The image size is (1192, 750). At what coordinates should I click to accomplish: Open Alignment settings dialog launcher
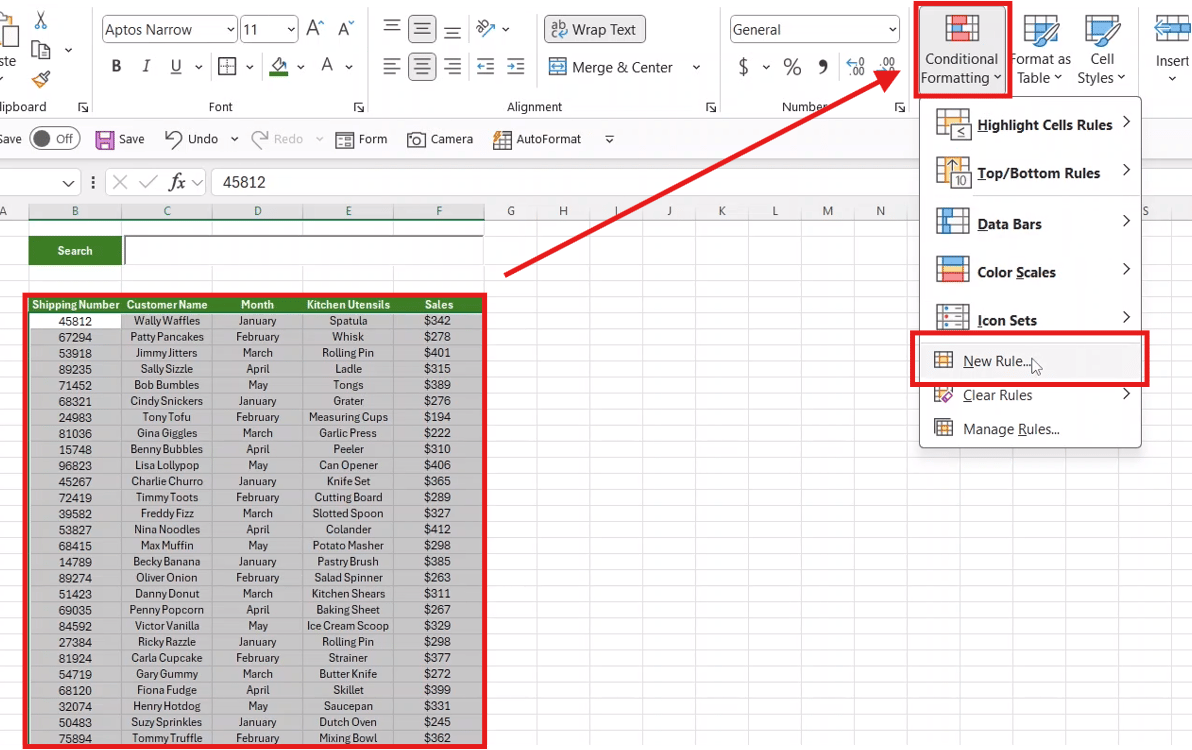[711, 107]
